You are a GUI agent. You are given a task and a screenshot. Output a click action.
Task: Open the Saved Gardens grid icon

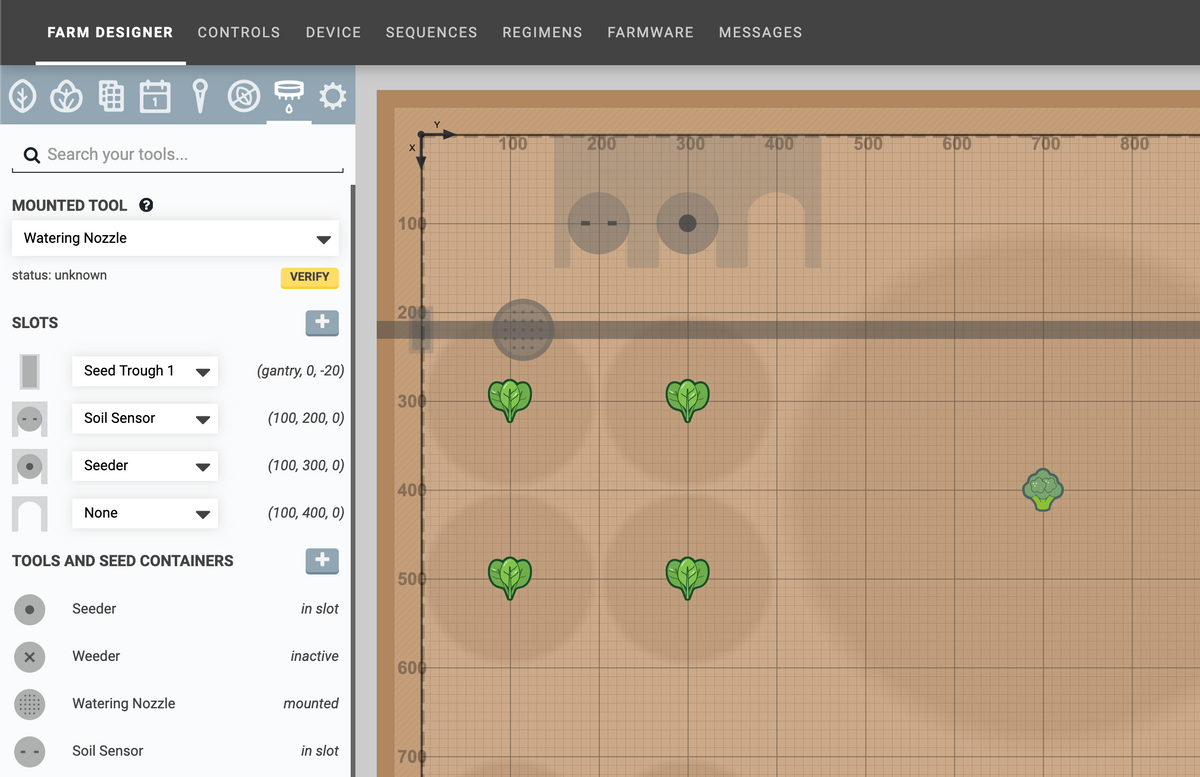click(111, 96)
